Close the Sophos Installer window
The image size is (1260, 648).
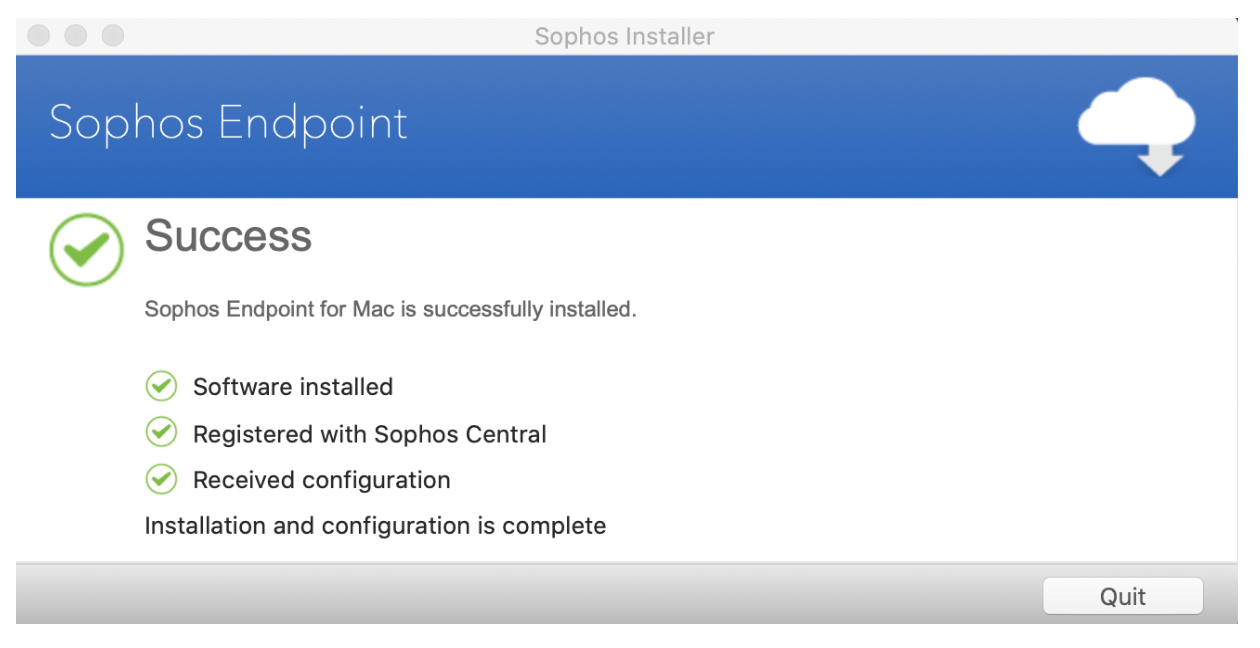pos(38,36)
